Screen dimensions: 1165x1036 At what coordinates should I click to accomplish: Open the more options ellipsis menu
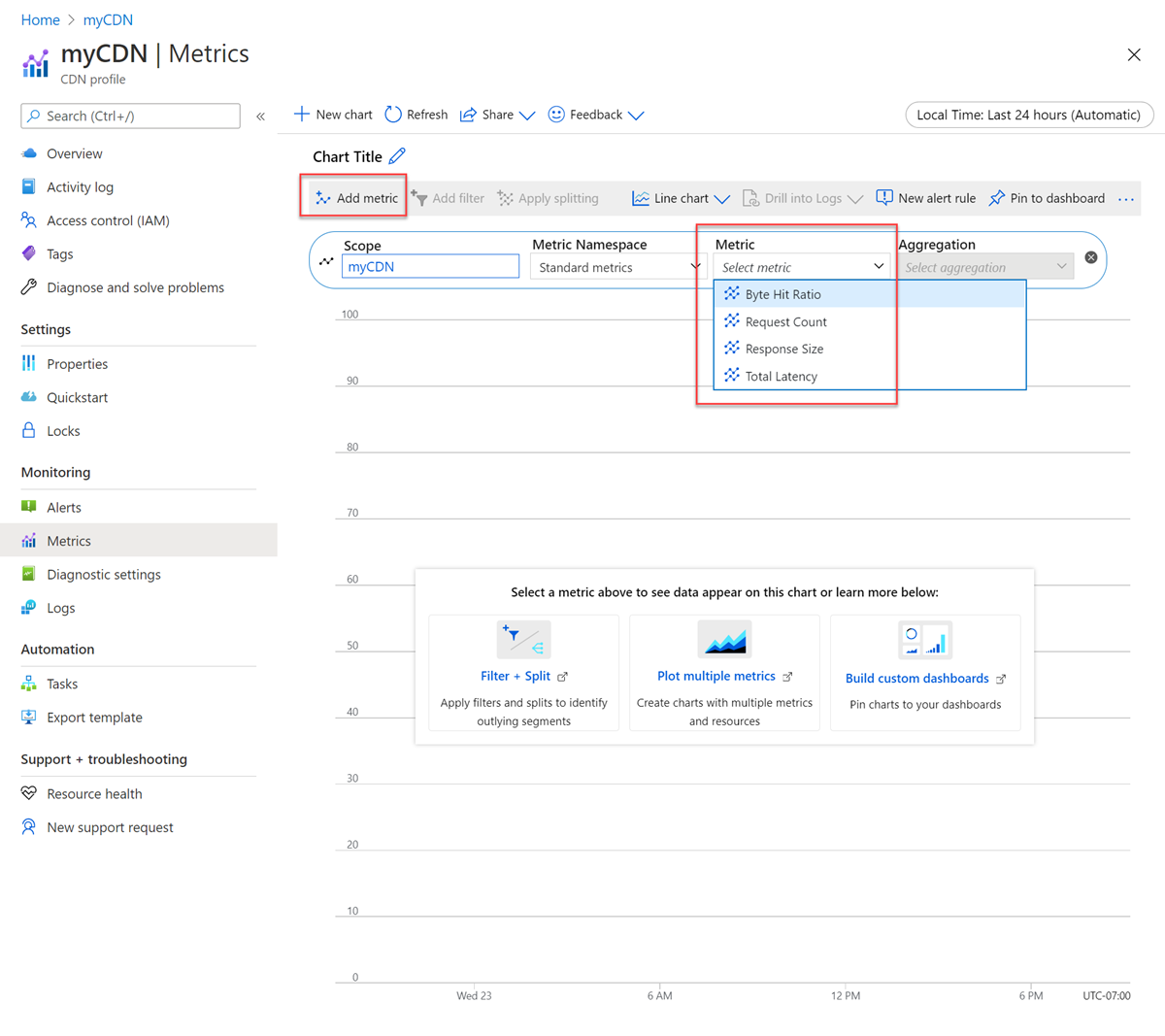(x=1126, y=199)
